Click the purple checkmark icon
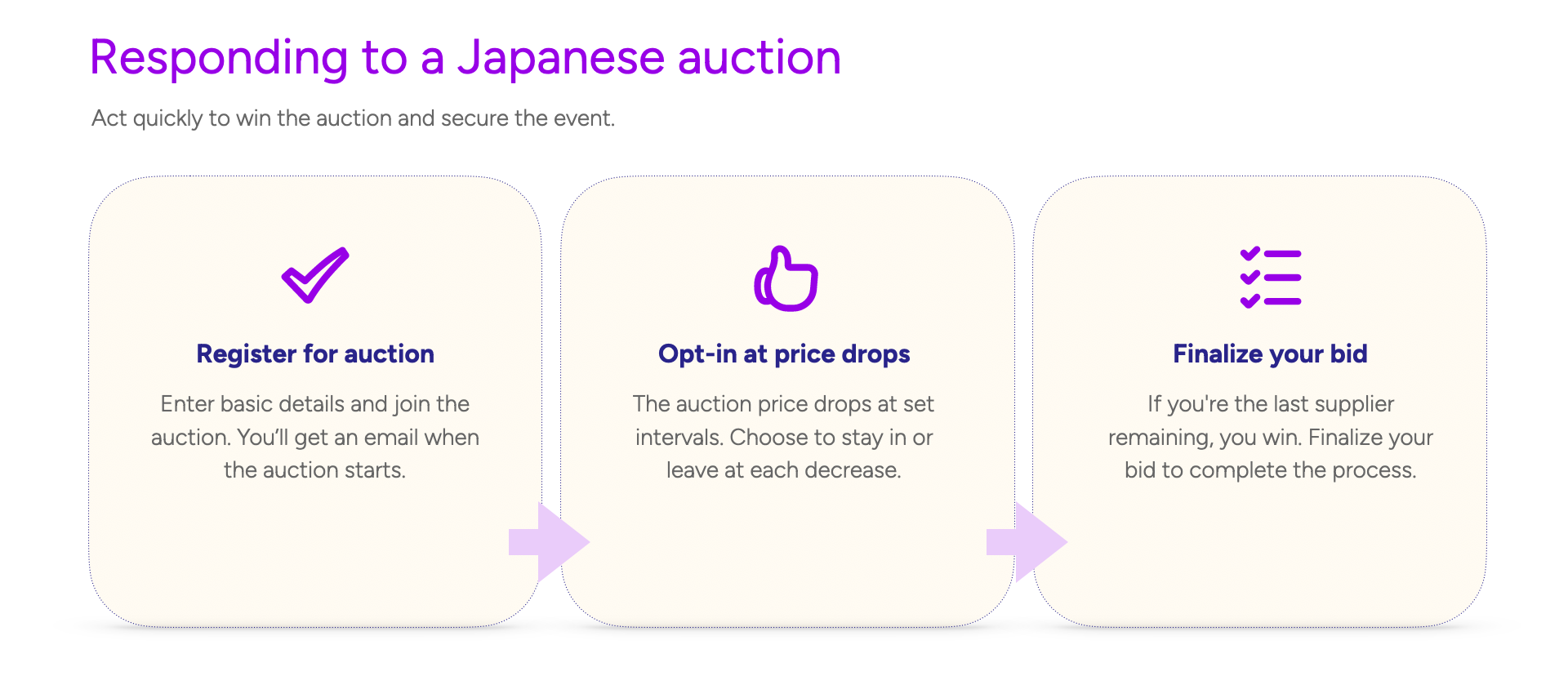This screenshot has height=676, width=1568. pyautogui.click(x=315, y=275)
